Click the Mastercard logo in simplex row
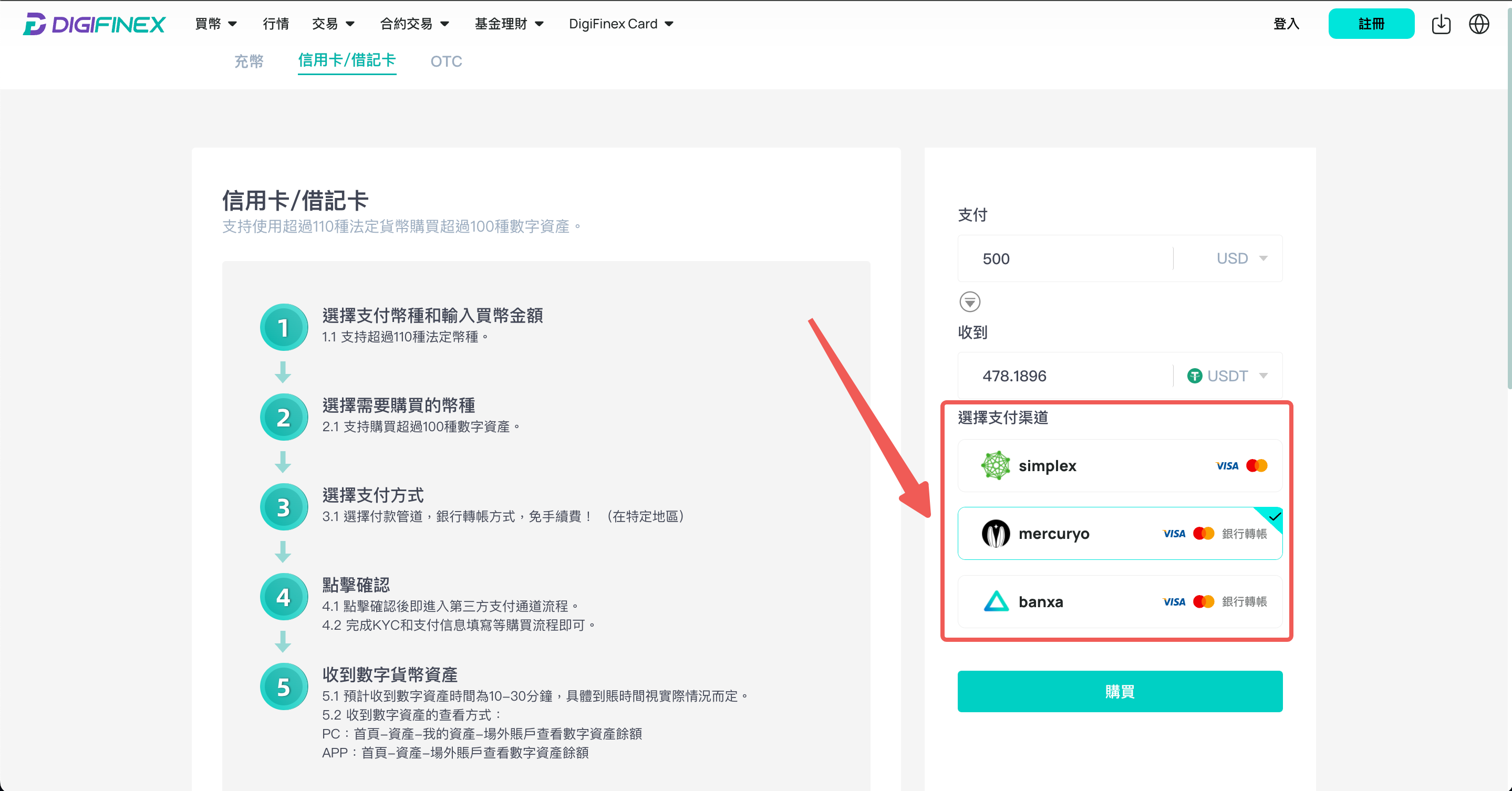This screenshot has width=1512, height=791. coord(1257,465)
